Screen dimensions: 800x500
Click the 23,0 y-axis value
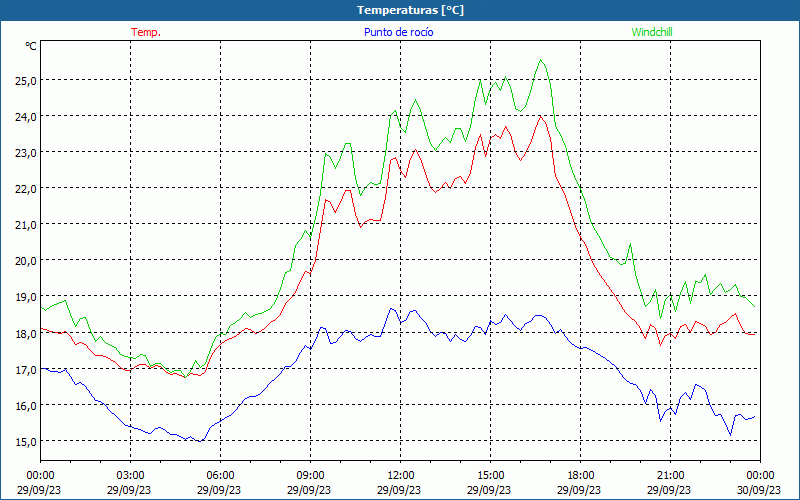(x=26, y=153)
